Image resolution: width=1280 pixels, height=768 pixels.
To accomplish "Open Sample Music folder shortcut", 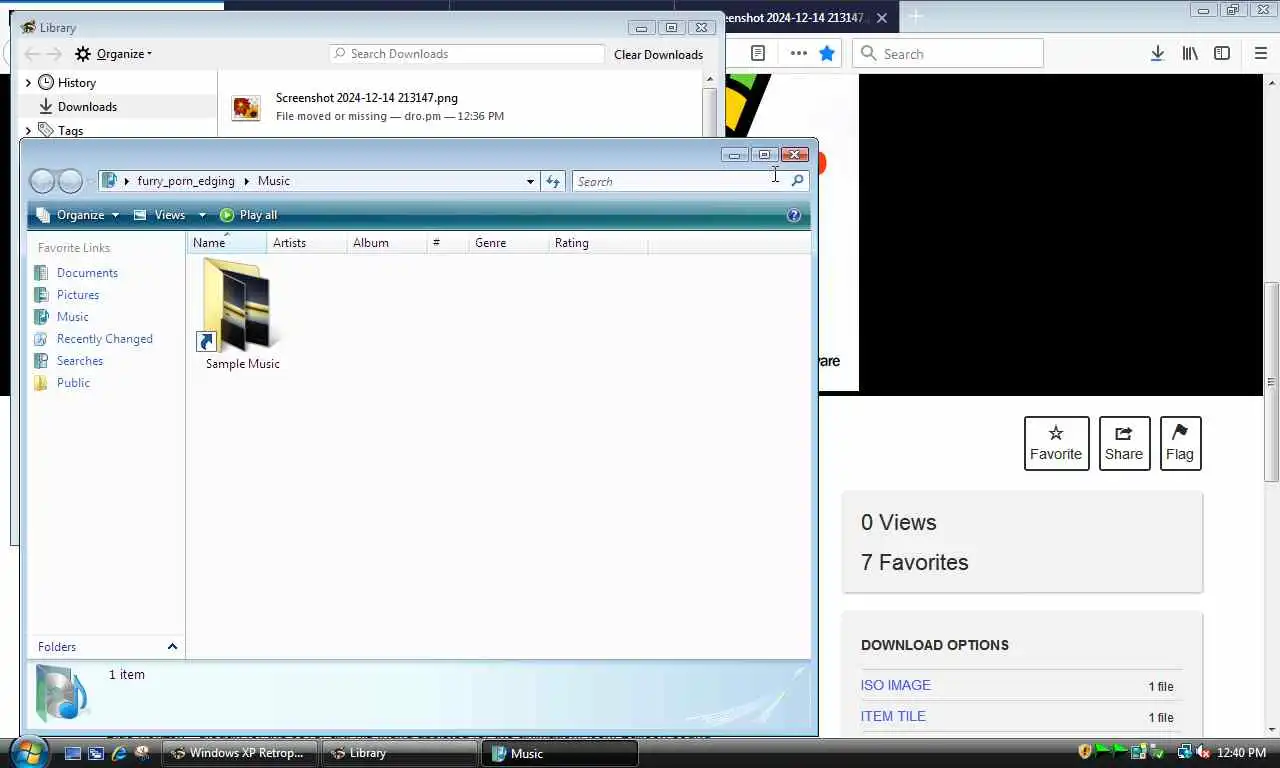I will point(239,314).
